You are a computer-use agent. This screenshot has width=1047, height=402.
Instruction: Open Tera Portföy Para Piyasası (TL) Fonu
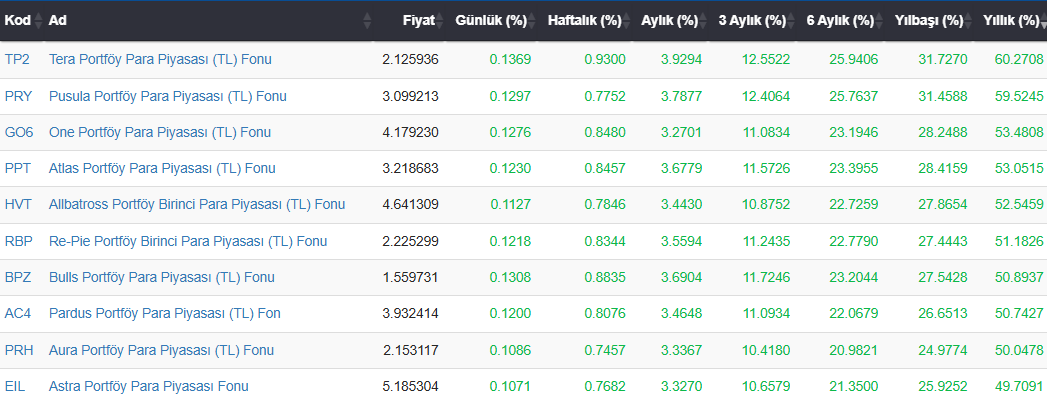(160, 59)
